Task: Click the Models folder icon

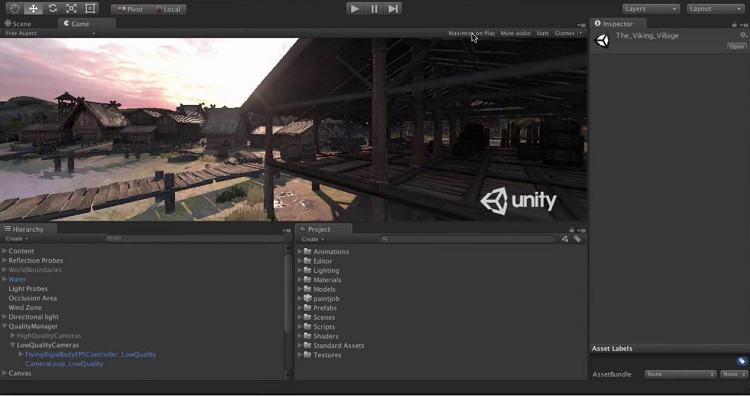Action: click(x=308, y=289)
